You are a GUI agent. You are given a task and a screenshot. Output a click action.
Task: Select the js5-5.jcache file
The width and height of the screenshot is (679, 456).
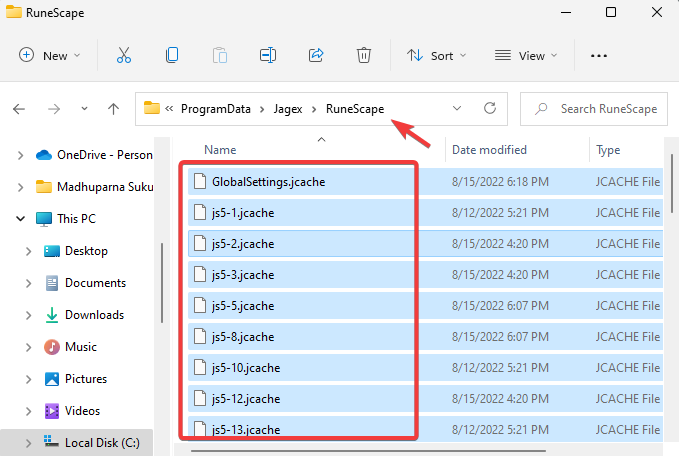(425, 306)
